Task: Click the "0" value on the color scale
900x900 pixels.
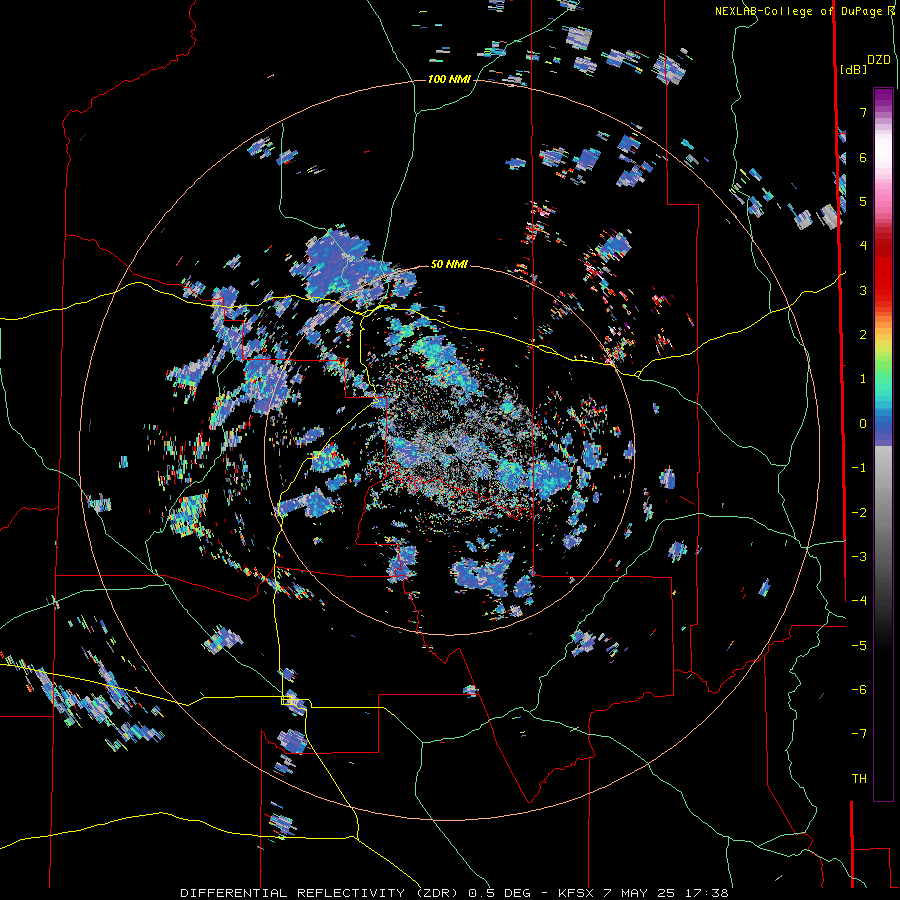Action: (x=863, y=424)
